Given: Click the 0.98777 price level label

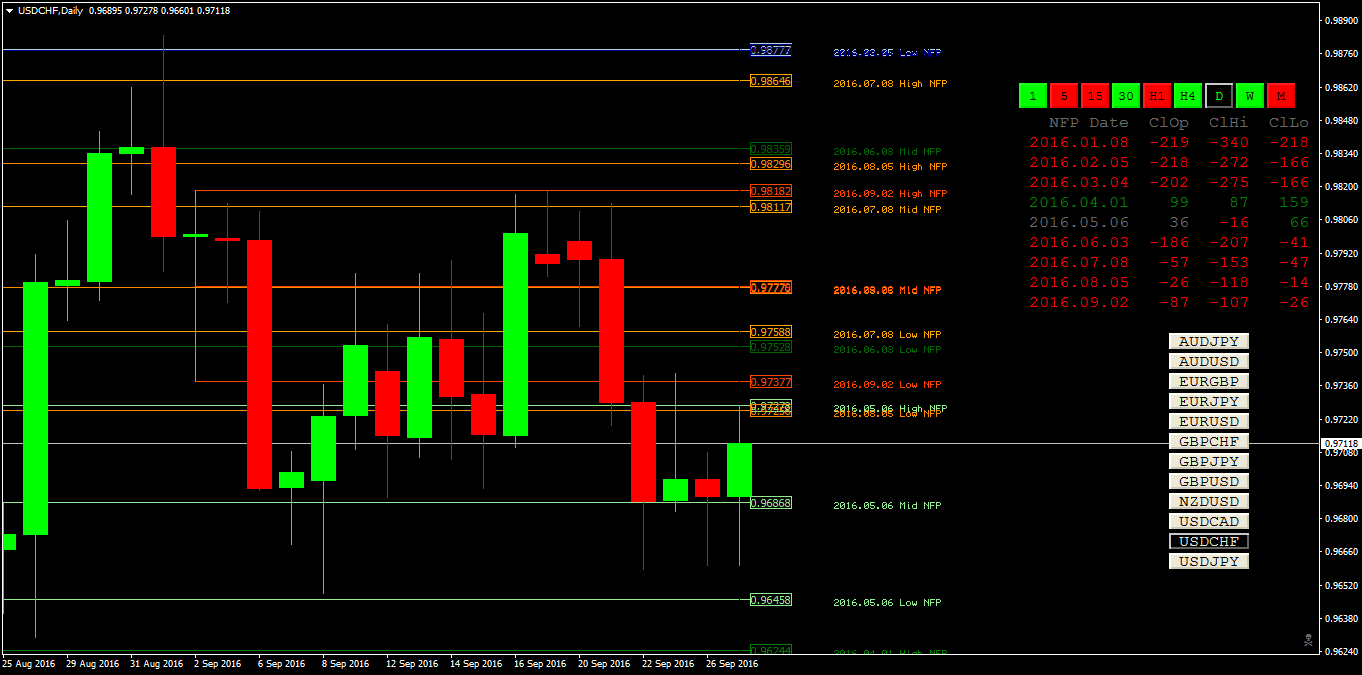Looking at the screenshot, I should pyautogui.click(x=770, y=49).
